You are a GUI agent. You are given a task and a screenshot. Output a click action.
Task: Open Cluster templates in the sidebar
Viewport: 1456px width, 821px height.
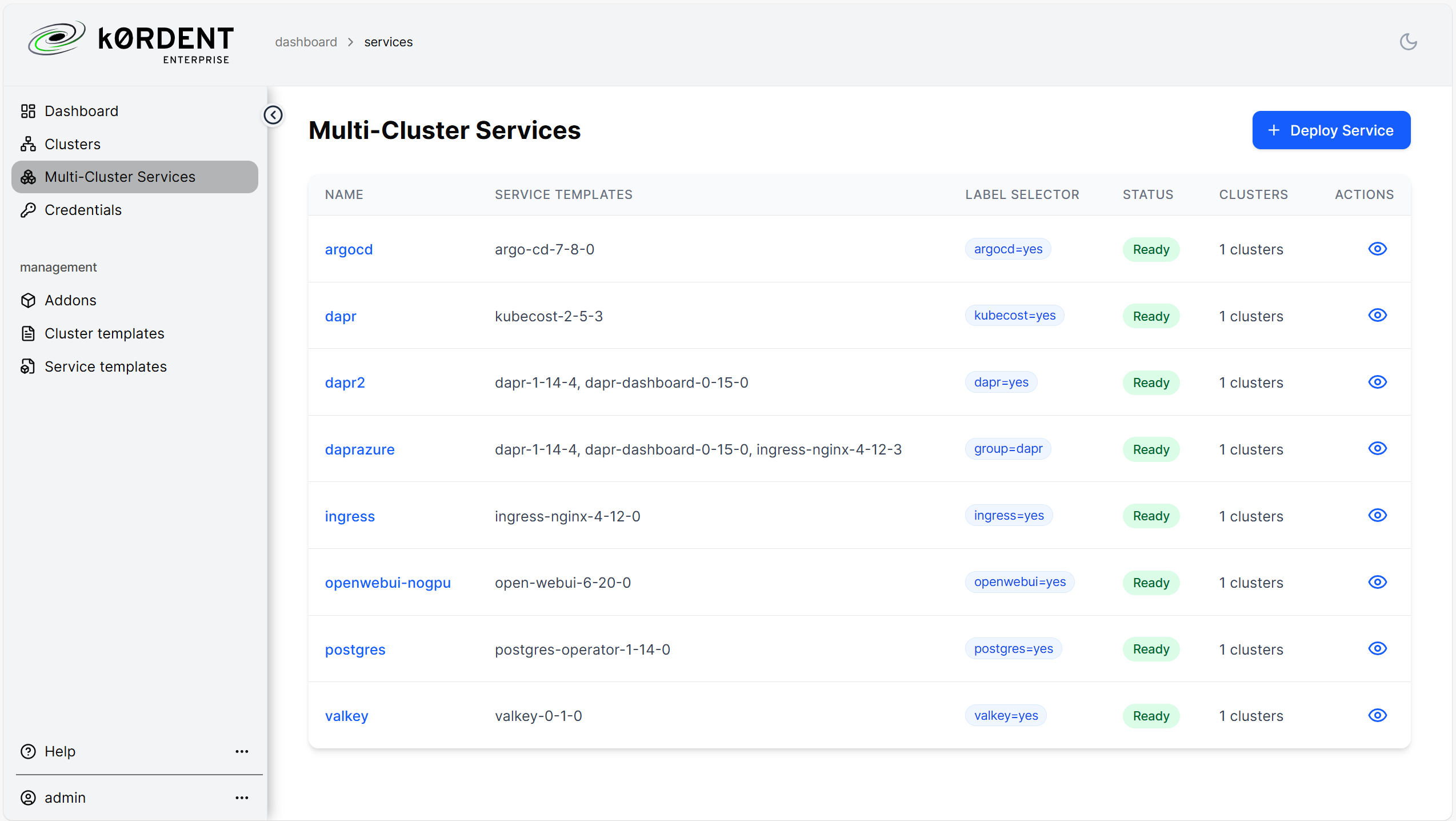[x=135, y=333]
